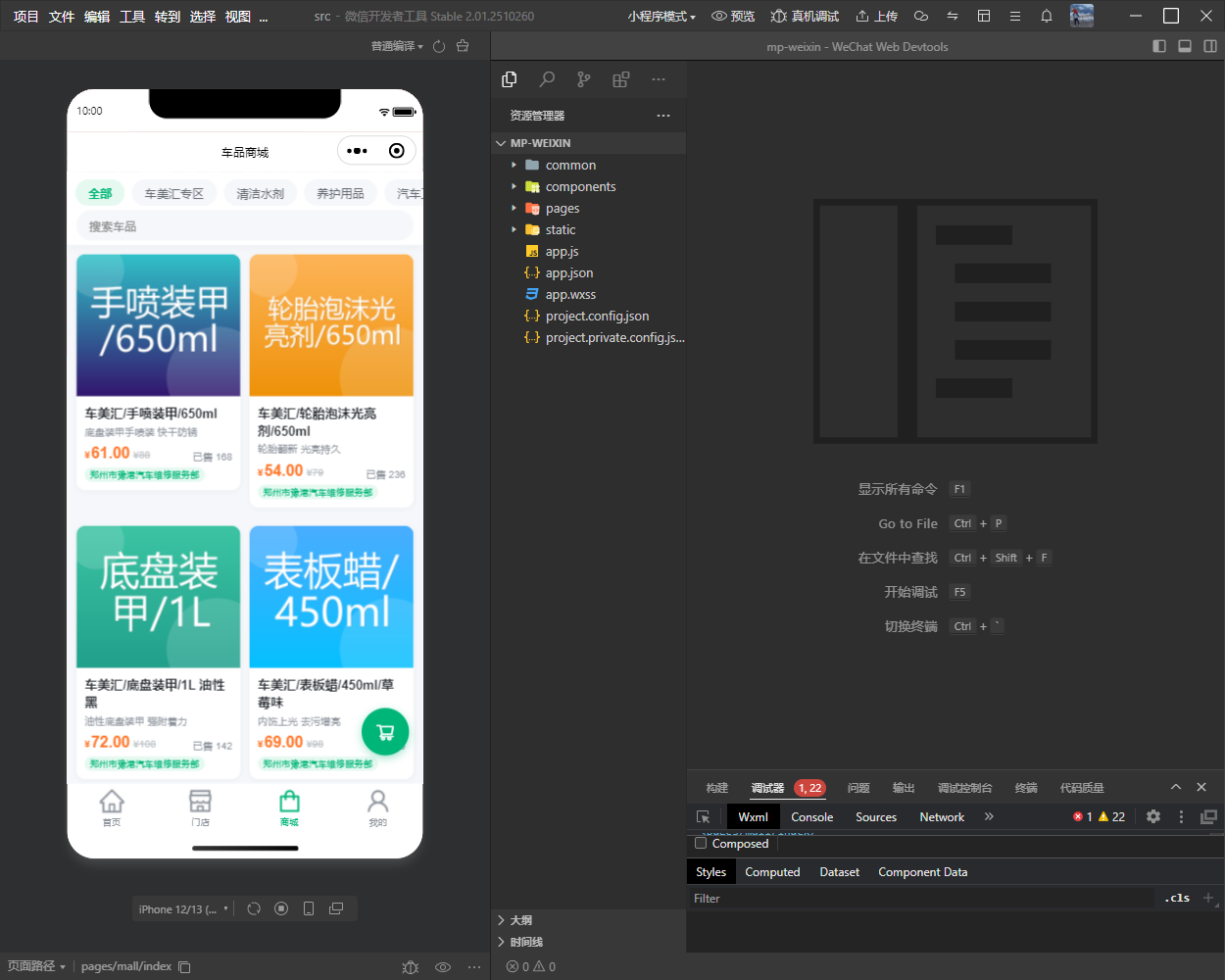Viewport: 1225px width, 980px height.
Task: Expand the 时间线 timeline section
Action: pos(588,942)
